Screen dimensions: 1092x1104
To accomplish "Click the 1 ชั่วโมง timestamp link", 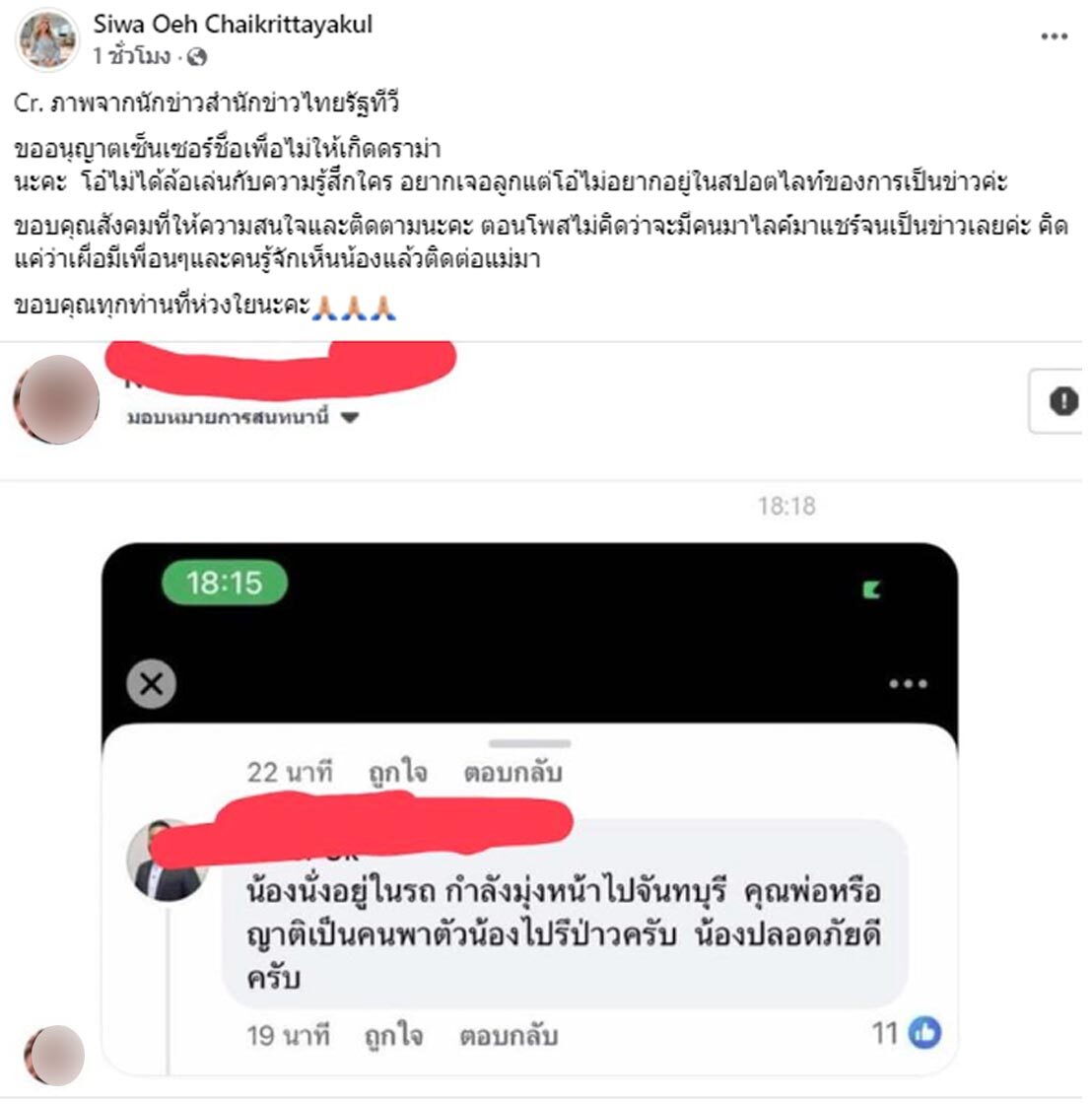I will click(x=132, y=56).
